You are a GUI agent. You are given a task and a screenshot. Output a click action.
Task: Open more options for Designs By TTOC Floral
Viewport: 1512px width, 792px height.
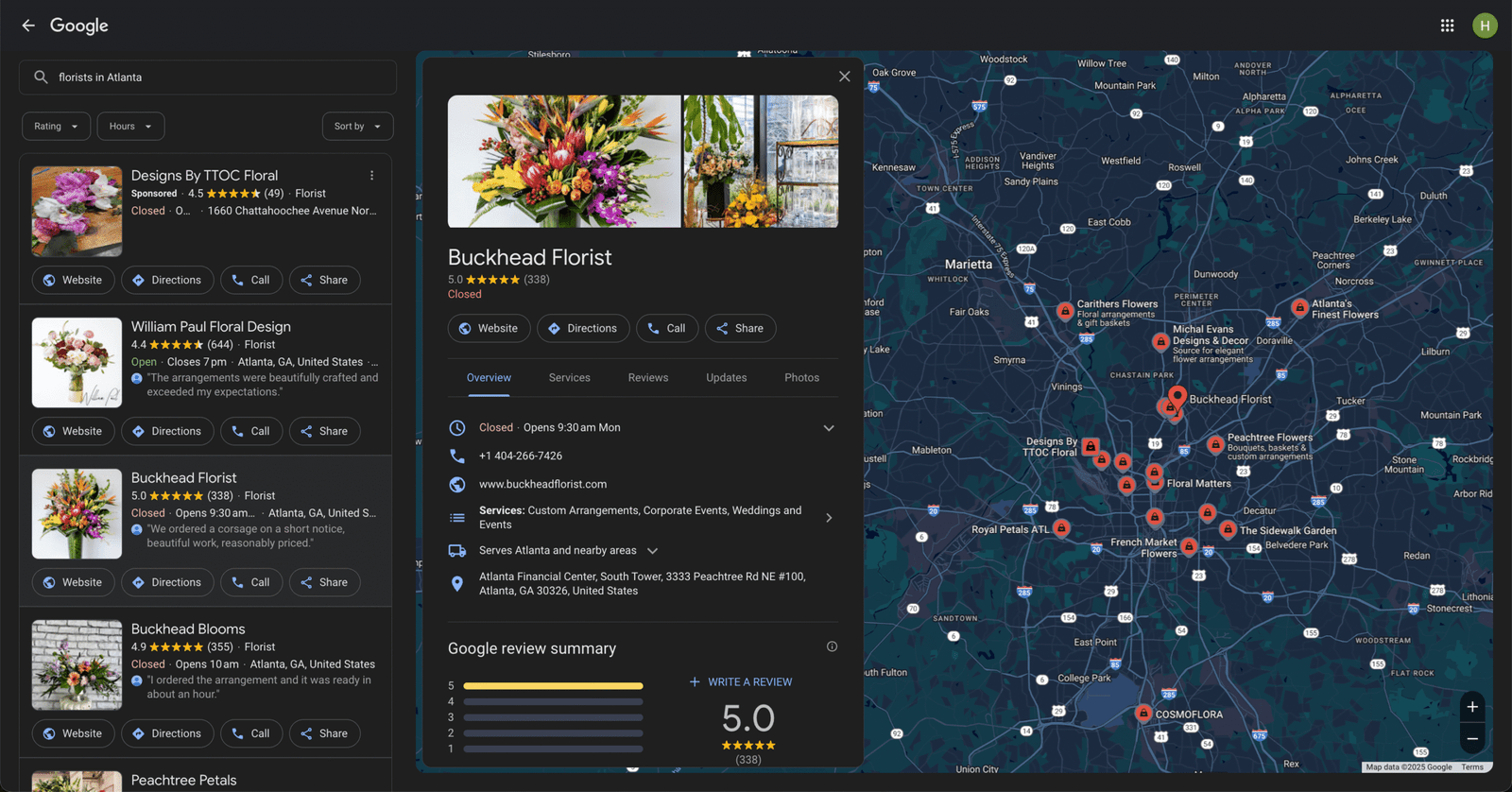[372, 176]
